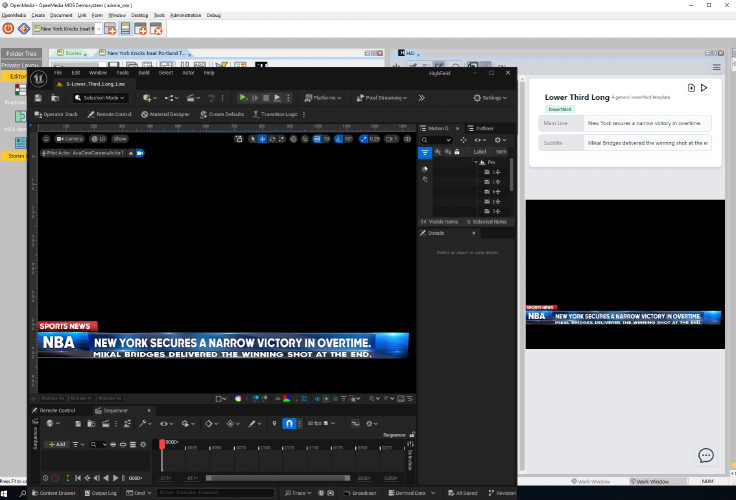Click the play icon on Lower Third card
736x500 pixels.
click(704, 88)
